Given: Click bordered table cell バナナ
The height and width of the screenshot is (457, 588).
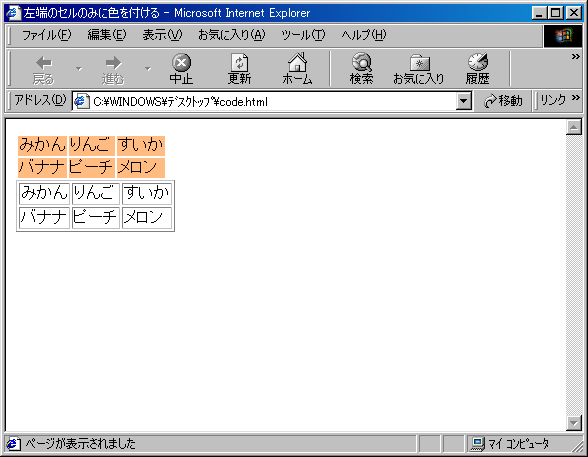Looking at the screenshot, I should pos(45,217).
